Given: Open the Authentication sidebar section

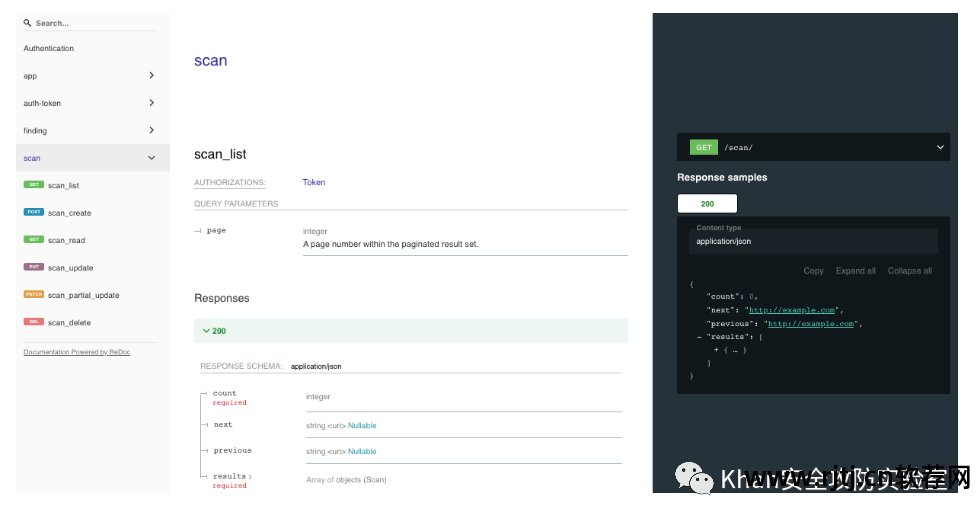Looking at the screenshot, I should click(x=49, y=48).
